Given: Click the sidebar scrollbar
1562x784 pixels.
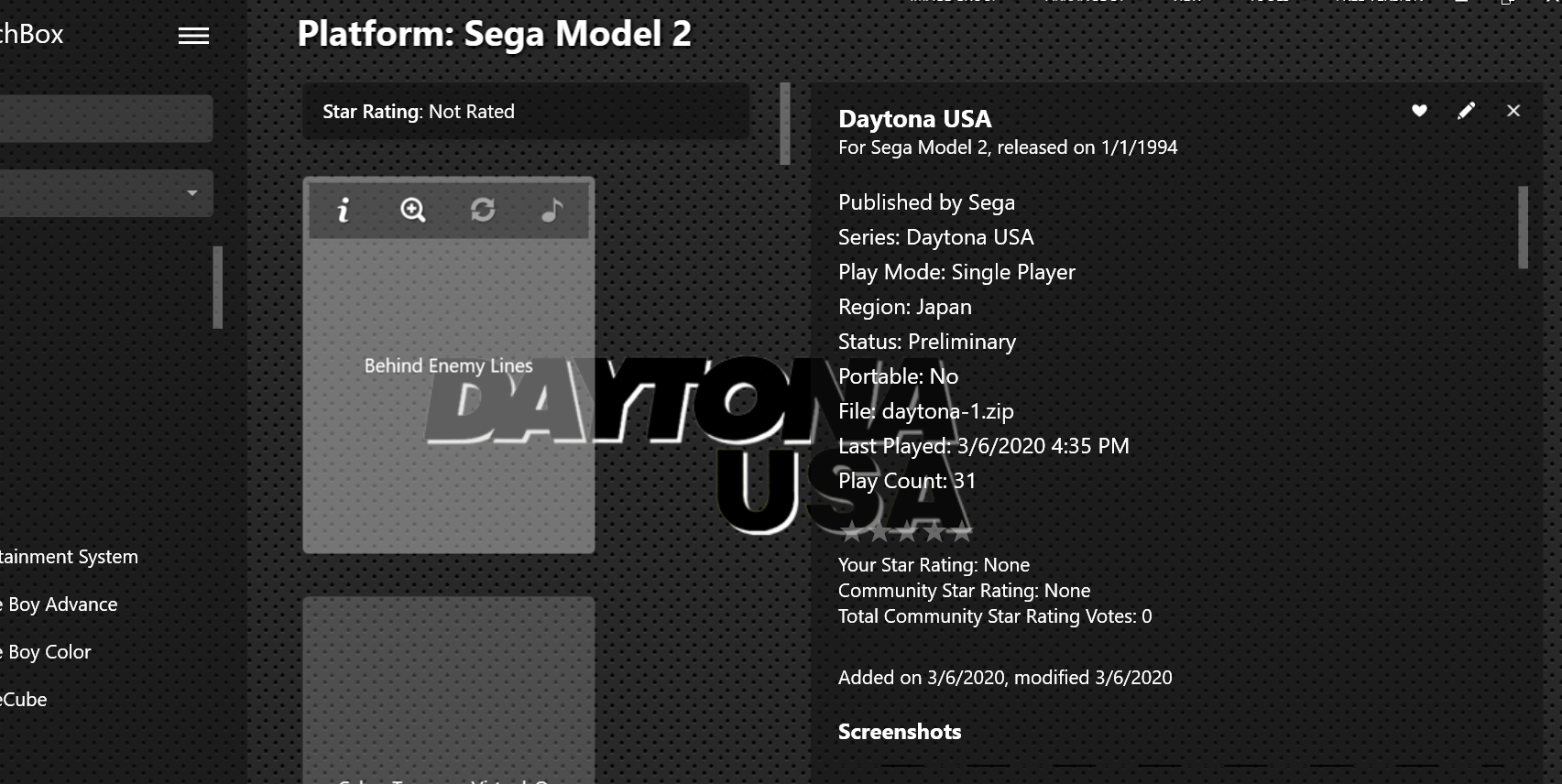Looking at the screenshot, I should (218, 287).
